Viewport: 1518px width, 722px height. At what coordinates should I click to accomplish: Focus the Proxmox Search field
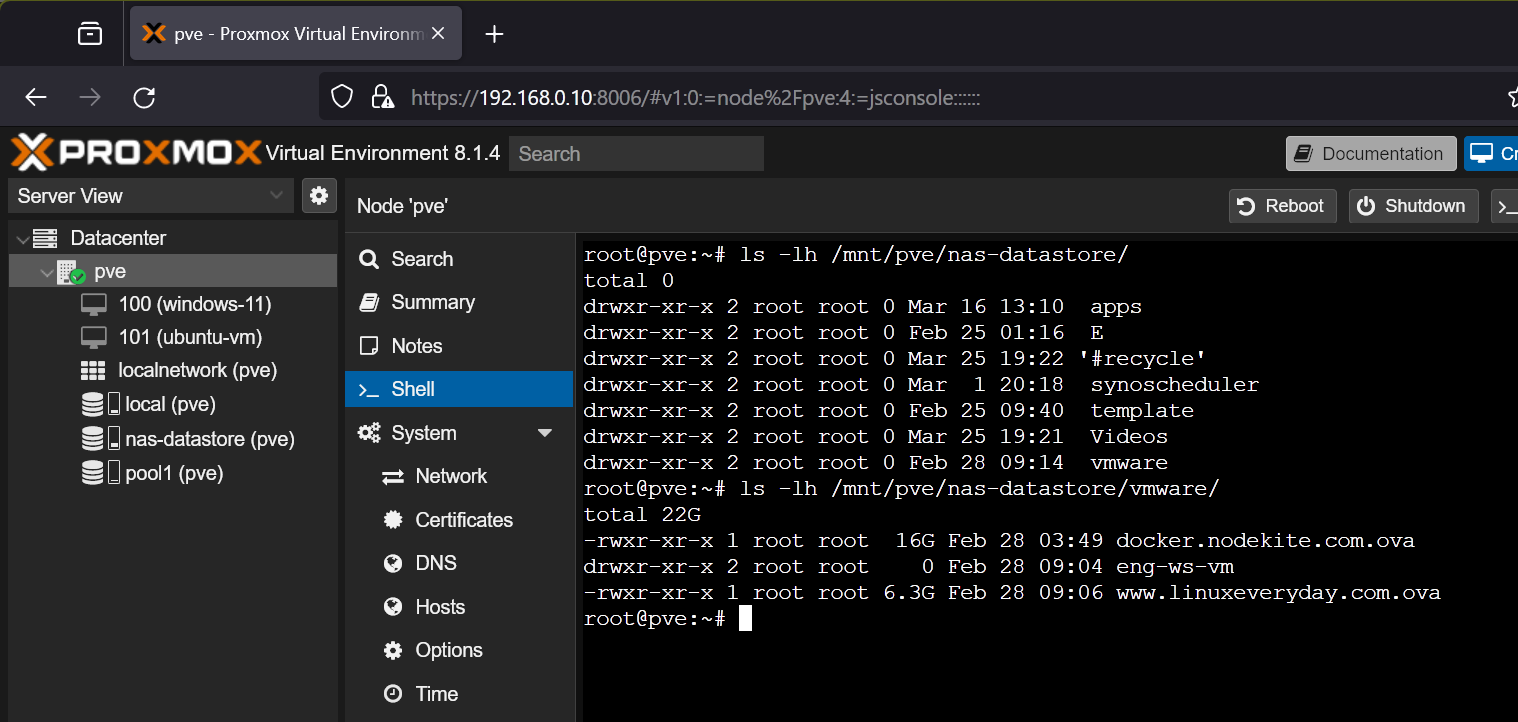click(x=636, y=154)
